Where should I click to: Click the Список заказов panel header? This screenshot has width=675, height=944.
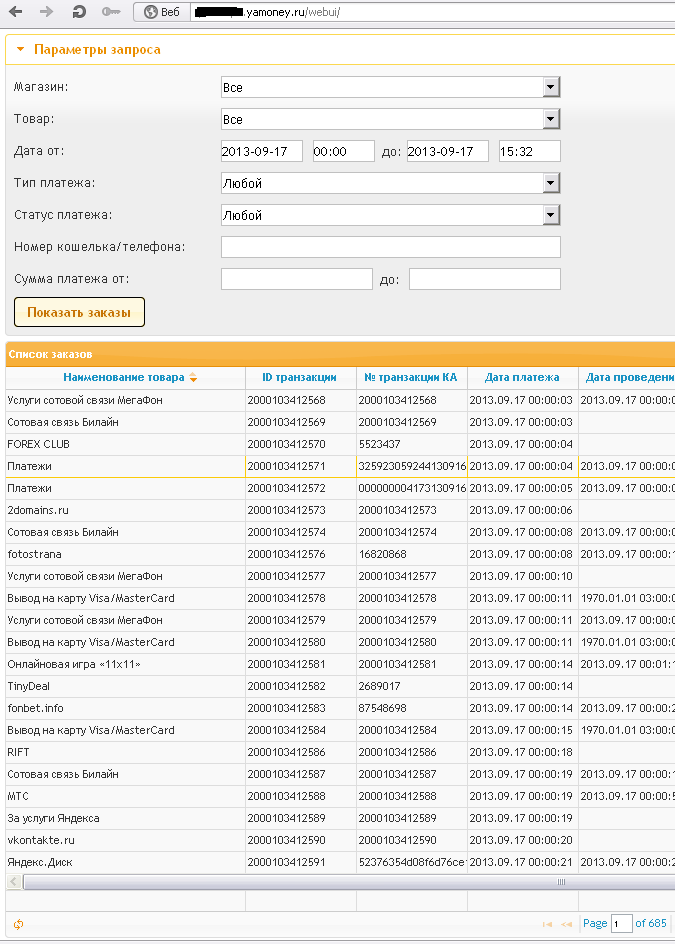[x=340, y=354]
